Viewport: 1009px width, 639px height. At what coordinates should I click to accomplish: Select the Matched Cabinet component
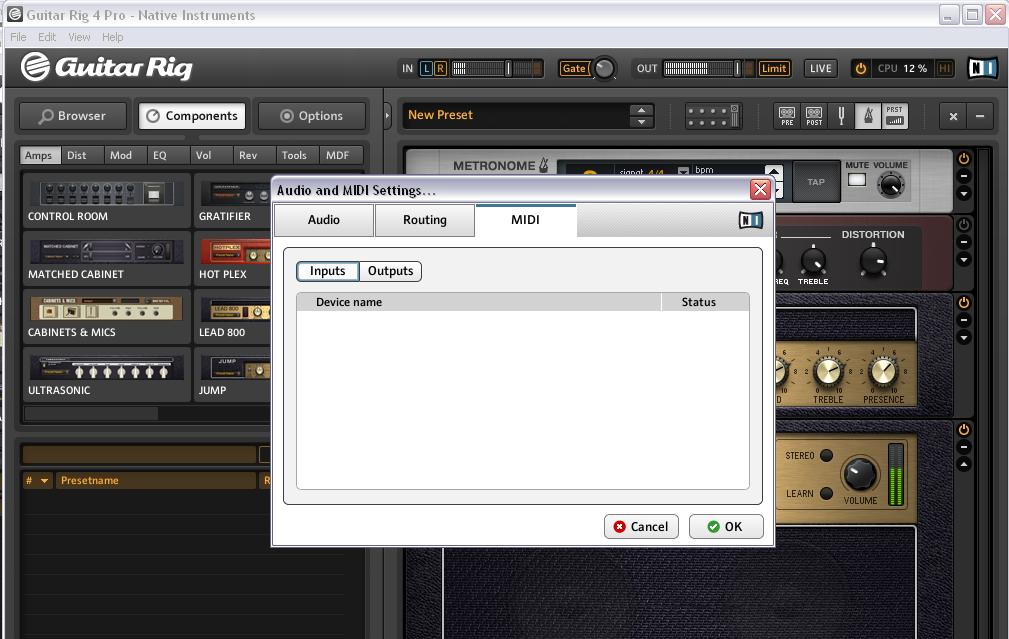(x=107, y=259)
